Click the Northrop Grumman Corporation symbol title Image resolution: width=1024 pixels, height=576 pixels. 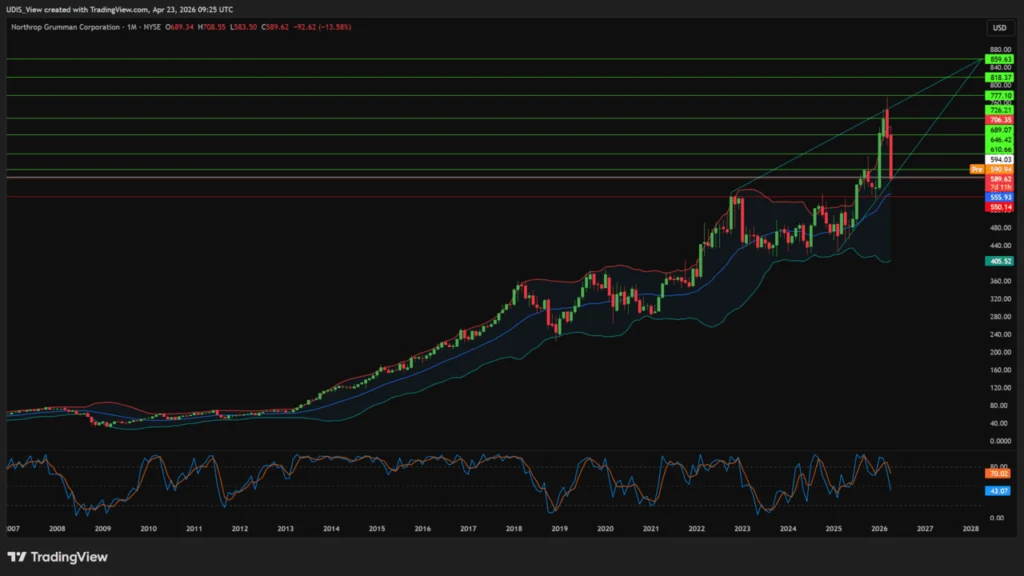(65, 27)
